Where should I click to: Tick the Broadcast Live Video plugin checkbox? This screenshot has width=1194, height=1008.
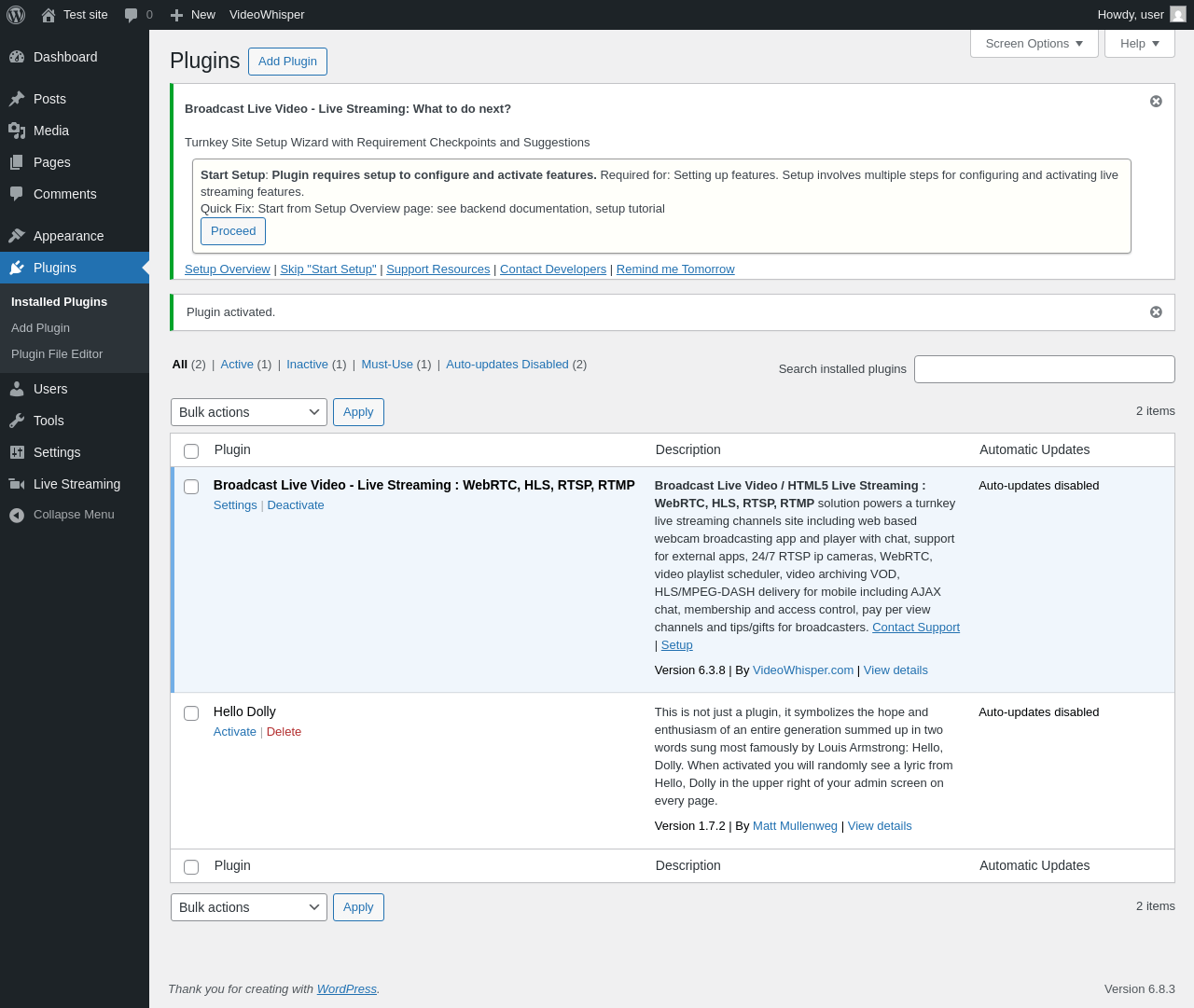[x=191, y=487]
